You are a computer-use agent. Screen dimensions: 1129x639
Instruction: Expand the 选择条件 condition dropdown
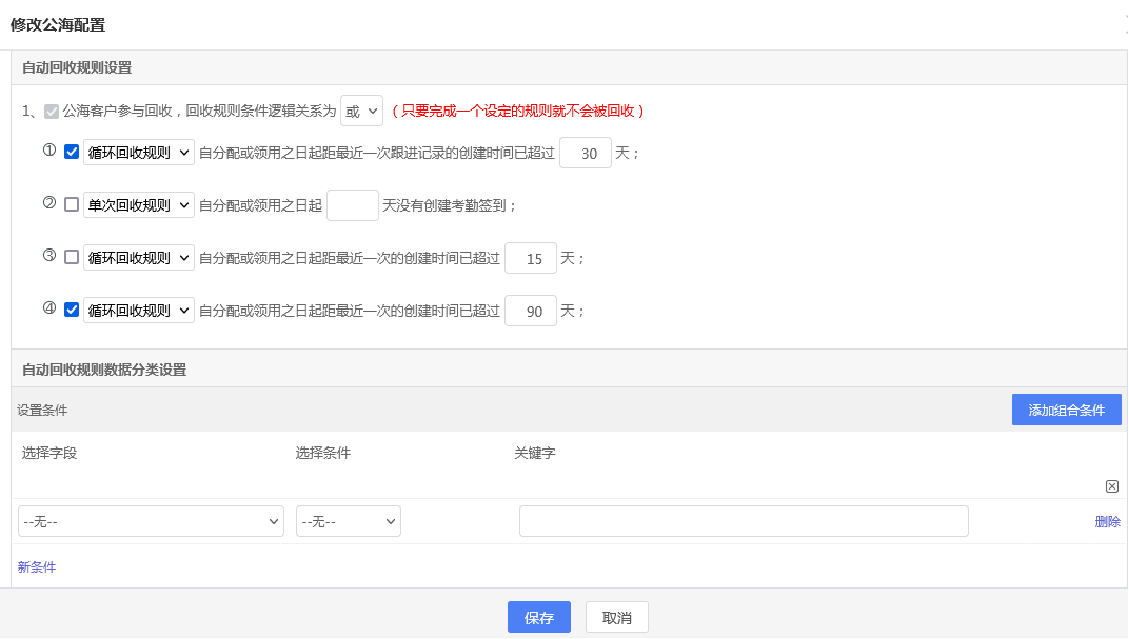coord(348,521)
